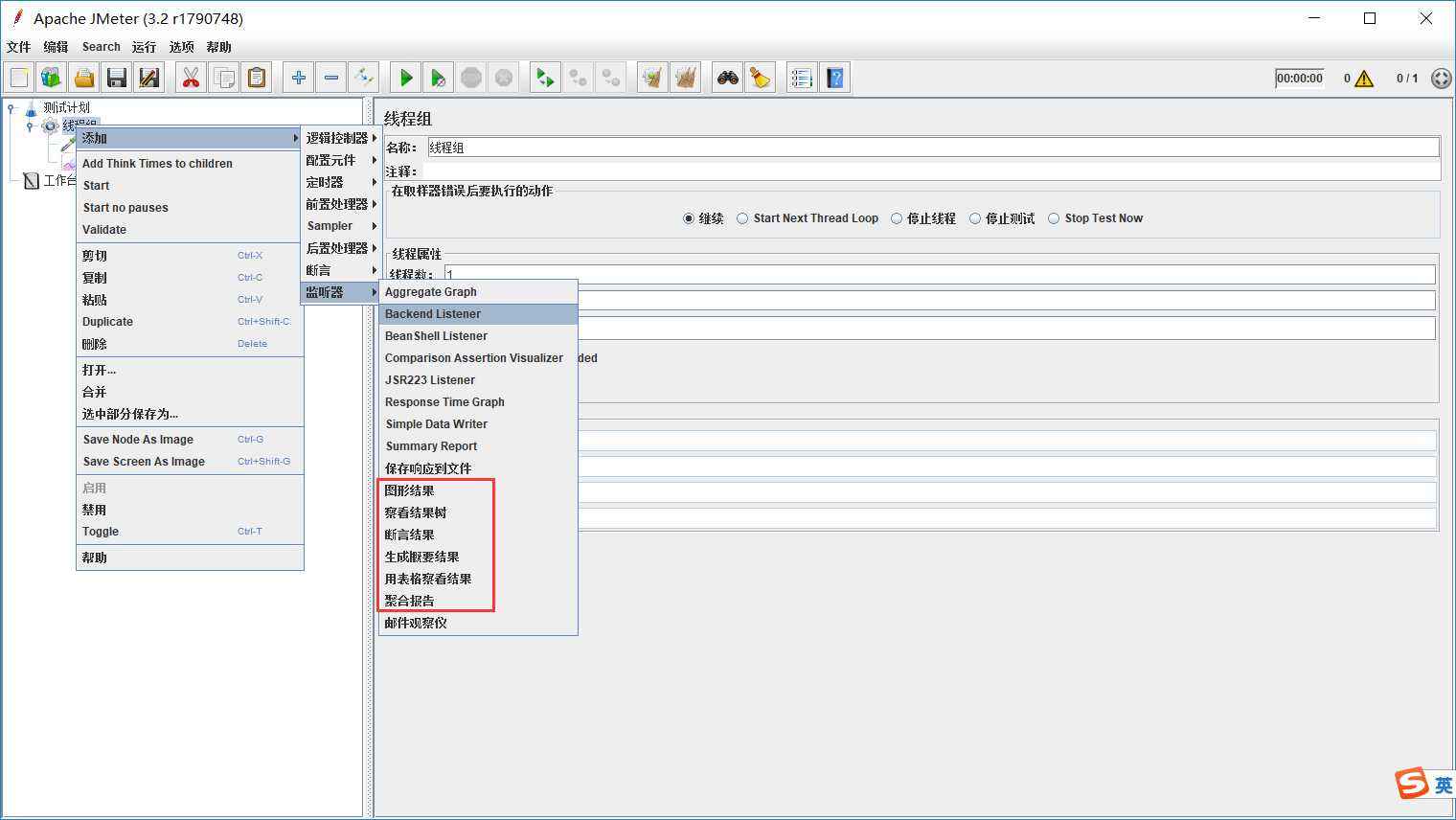This screenshot has height=820, width=1456.
Task: Click Remote Shutdown All toolbar icon
Action: 611,78
